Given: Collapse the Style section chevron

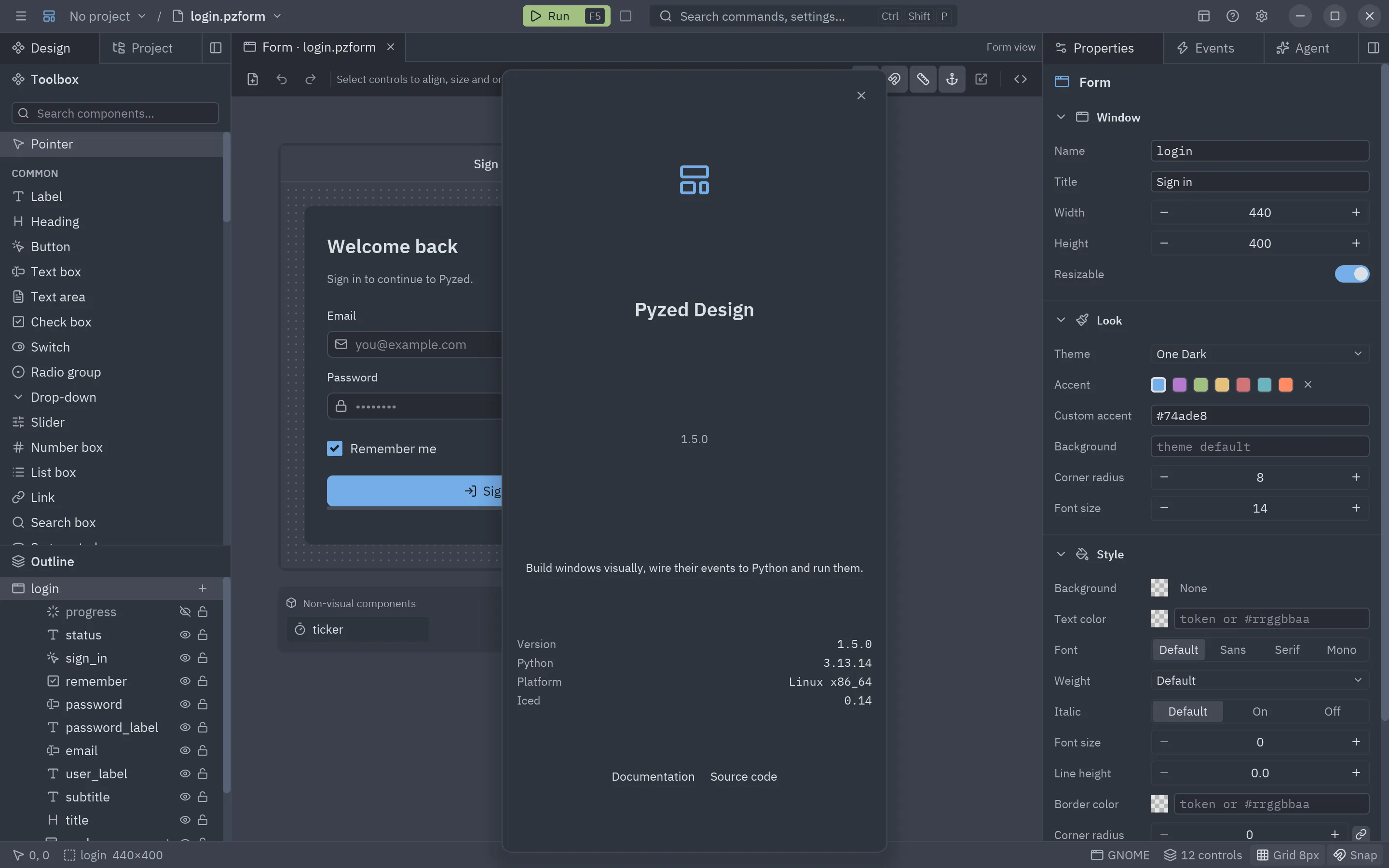Looking at the screenshot, I should pyautogui.click(x=1060, y=554).
